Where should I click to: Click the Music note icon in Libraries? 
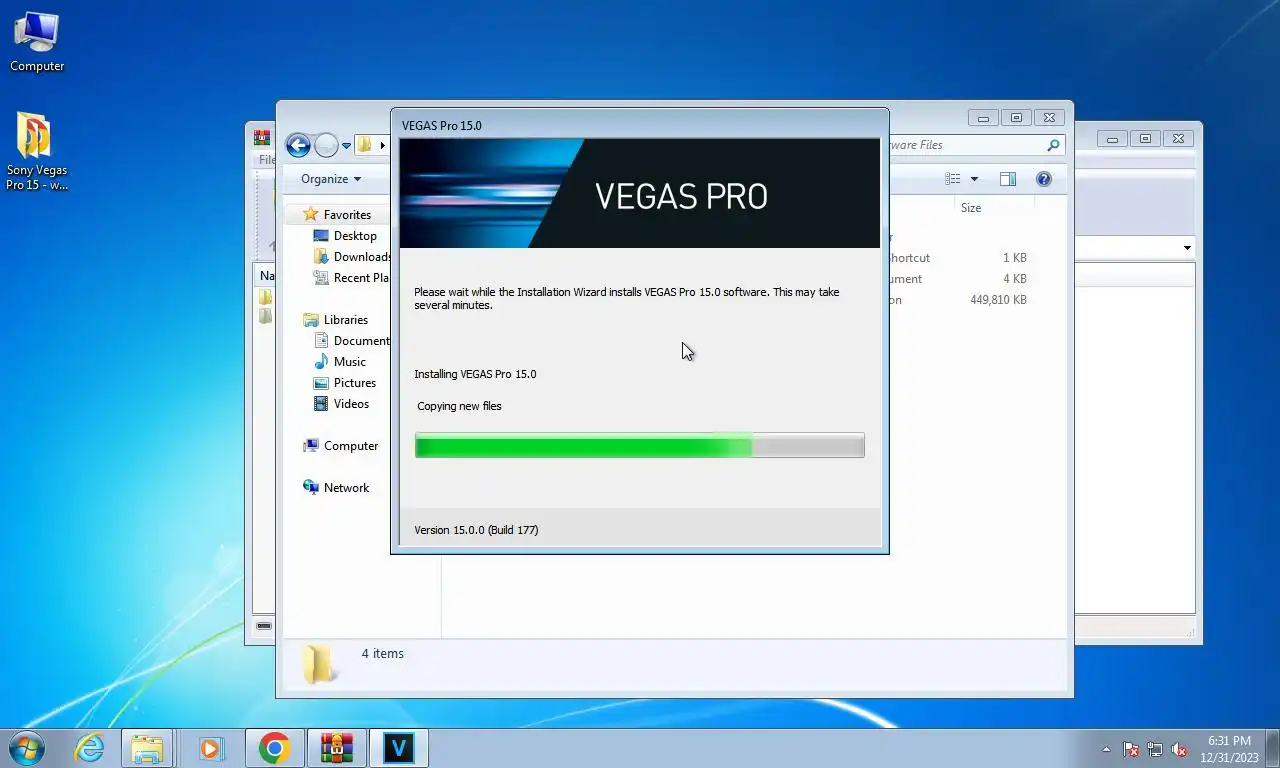(321, 362)
